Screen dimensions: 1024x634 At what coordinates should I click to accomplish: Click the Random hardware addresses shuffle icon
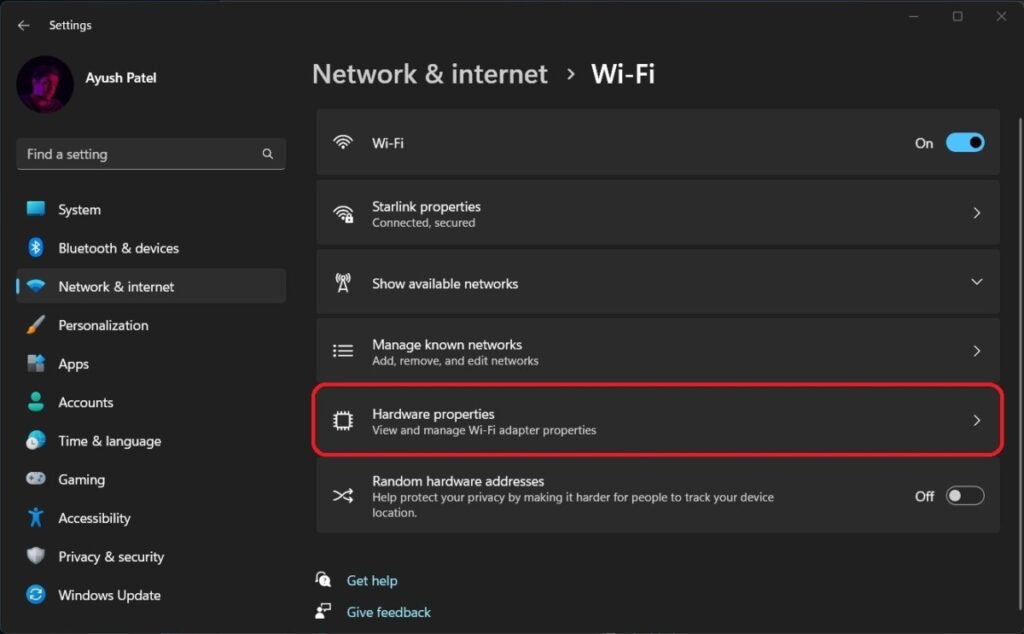tap(343, 495)
